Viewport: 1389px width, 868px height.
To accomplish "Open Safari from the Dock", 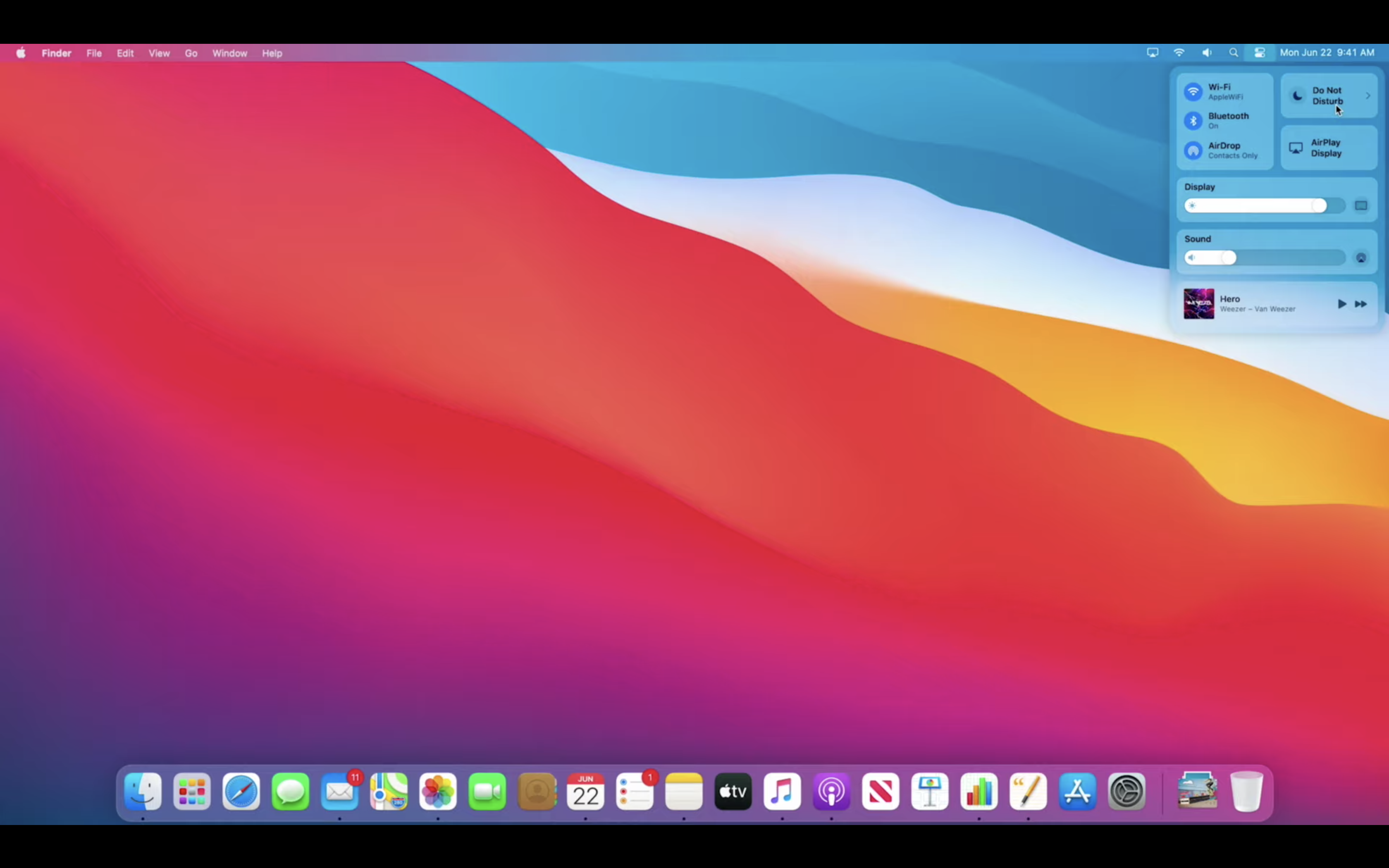I will (241, 792).
